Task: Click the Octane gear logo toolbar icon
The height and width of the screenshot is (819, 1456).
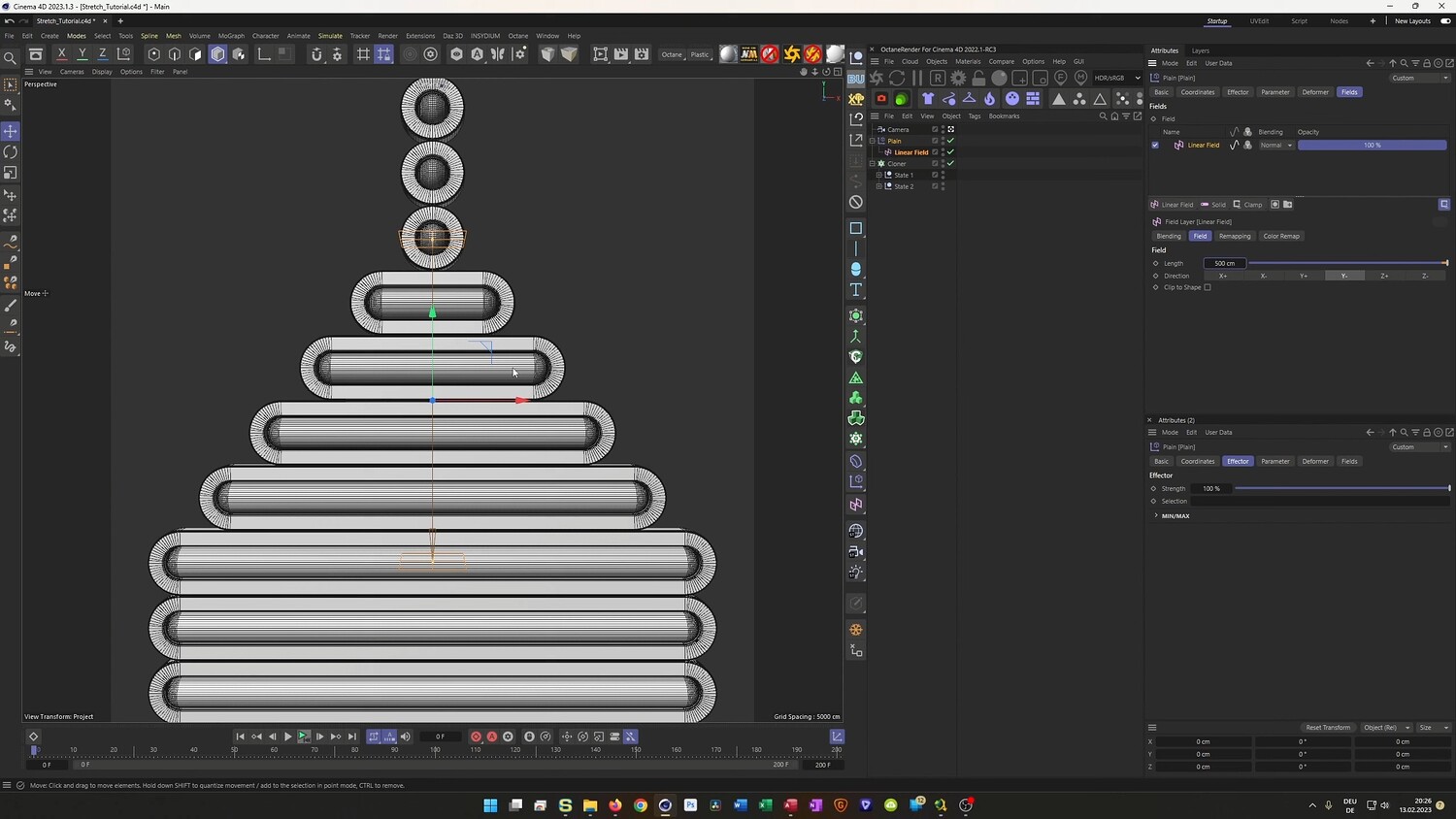Action: 792,54
